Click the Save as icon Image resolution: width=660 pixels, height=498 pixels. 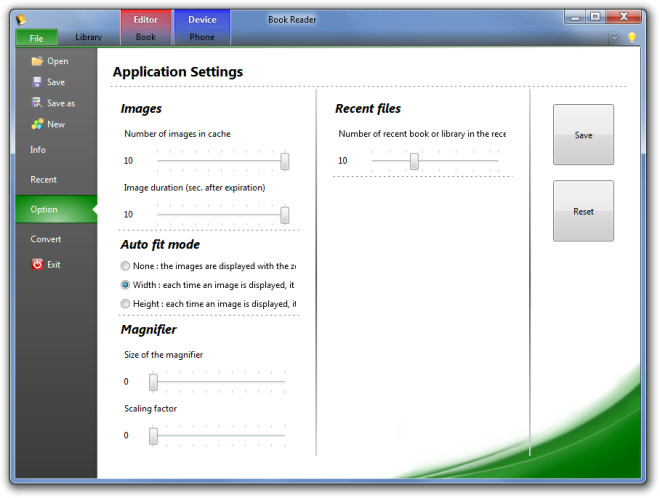(37, 103)
